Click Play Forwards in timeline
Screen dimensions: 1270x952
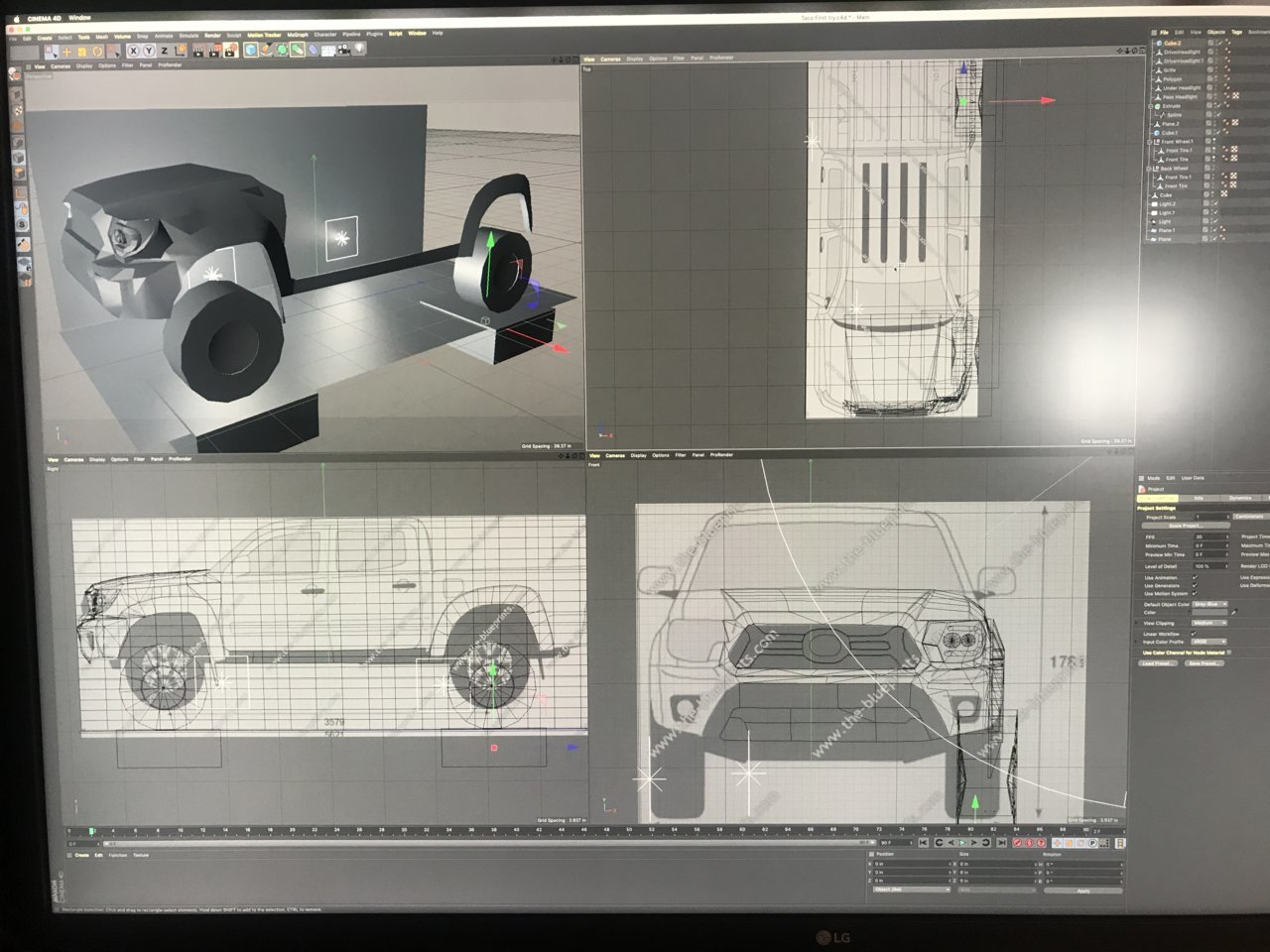(962, 842)
